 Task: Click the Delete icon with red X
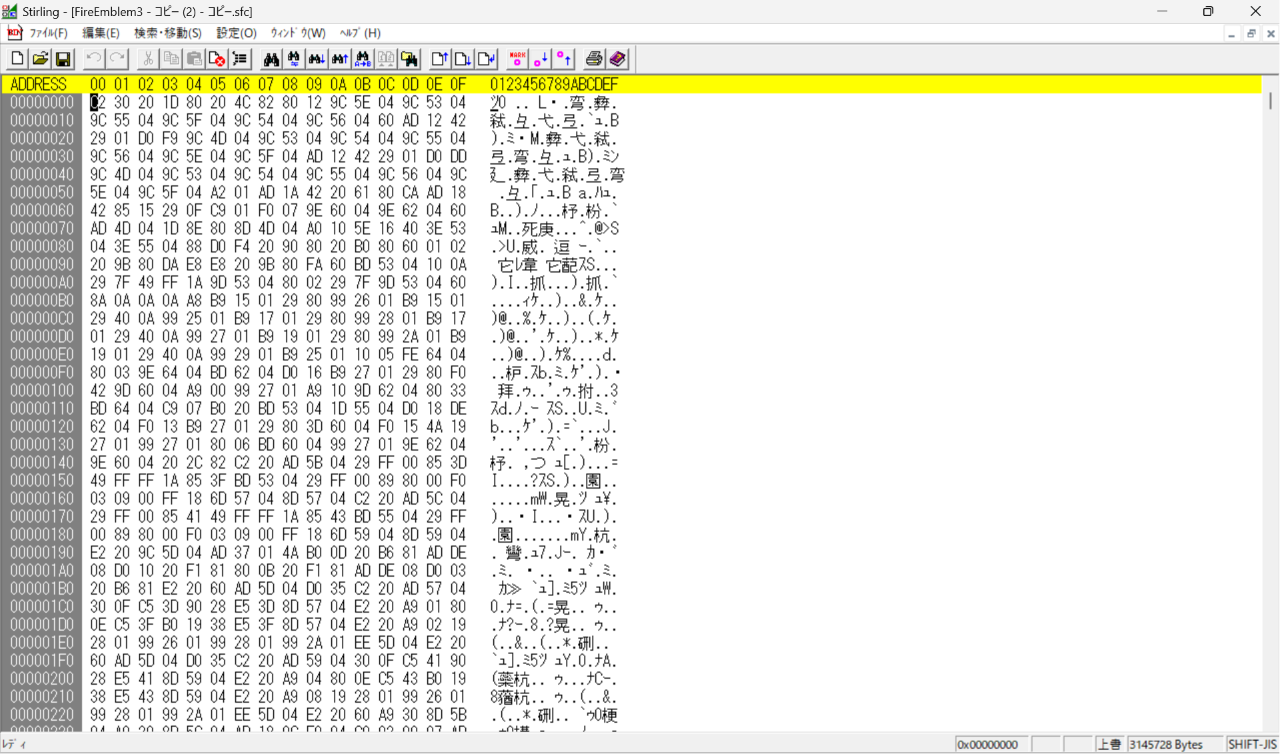[217, 59]
